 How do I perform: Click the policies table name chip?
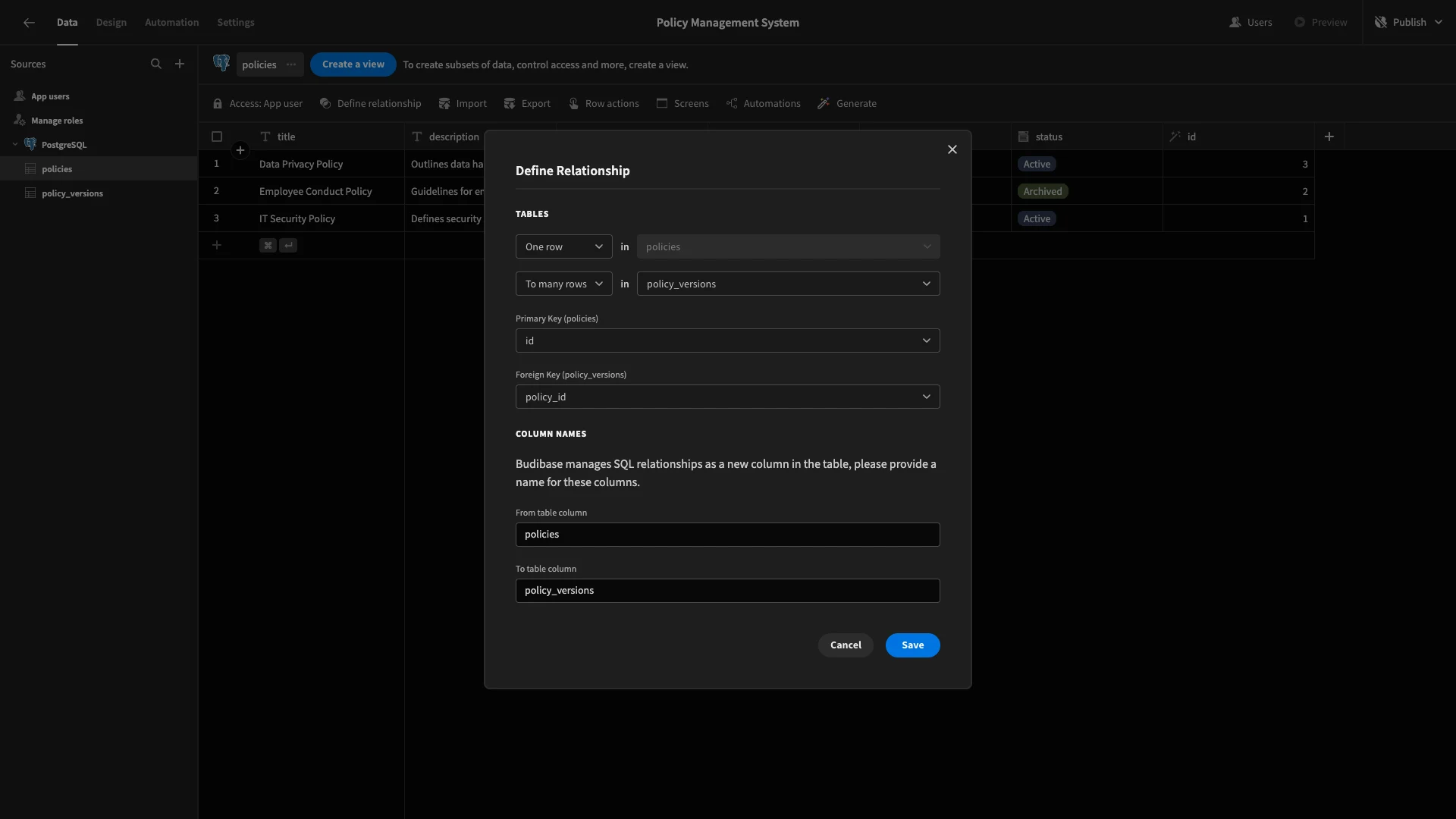coord(270,64)
